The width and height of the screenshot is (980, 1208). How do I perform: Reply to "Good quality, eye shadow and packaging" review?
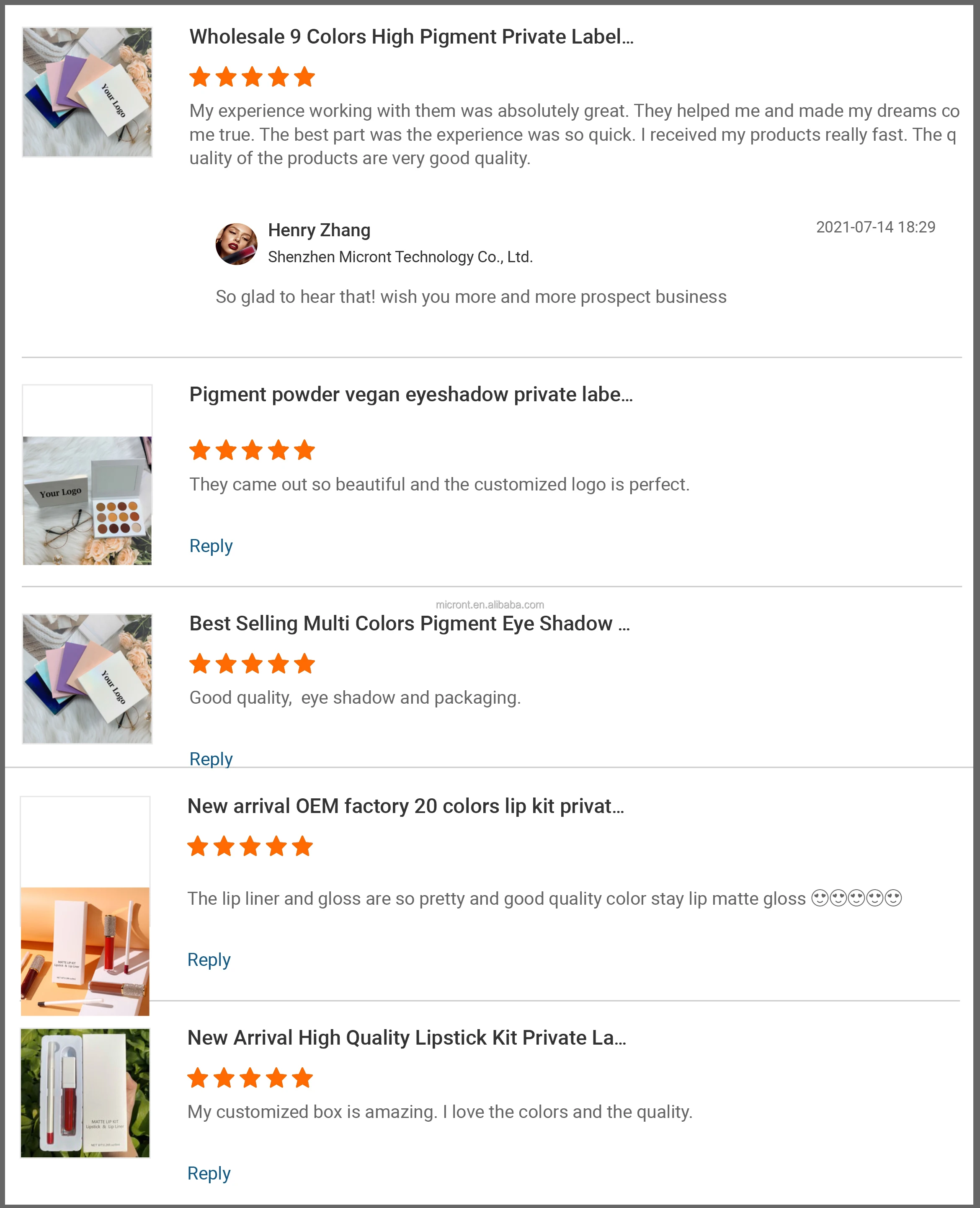(211, 759)
